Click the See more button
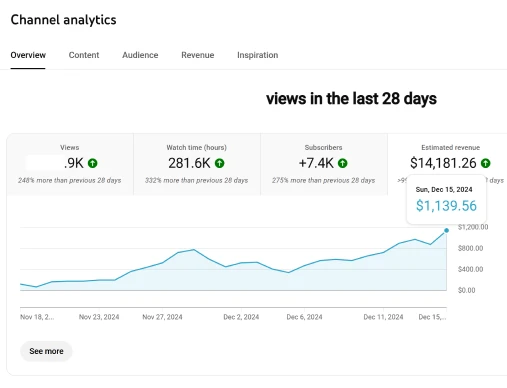Screen dimensions: 507x388 coord(46,351)
